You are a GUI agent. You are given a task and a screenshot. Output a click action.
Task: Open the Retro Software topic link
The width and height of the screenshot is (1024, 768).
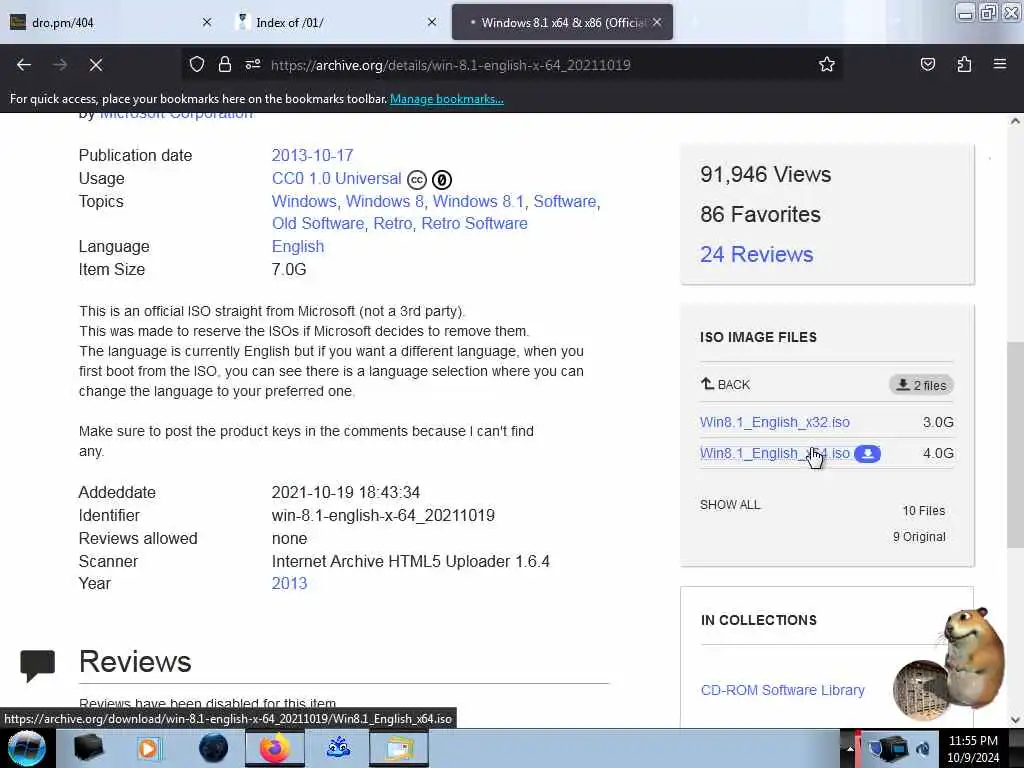coord(474,223)
